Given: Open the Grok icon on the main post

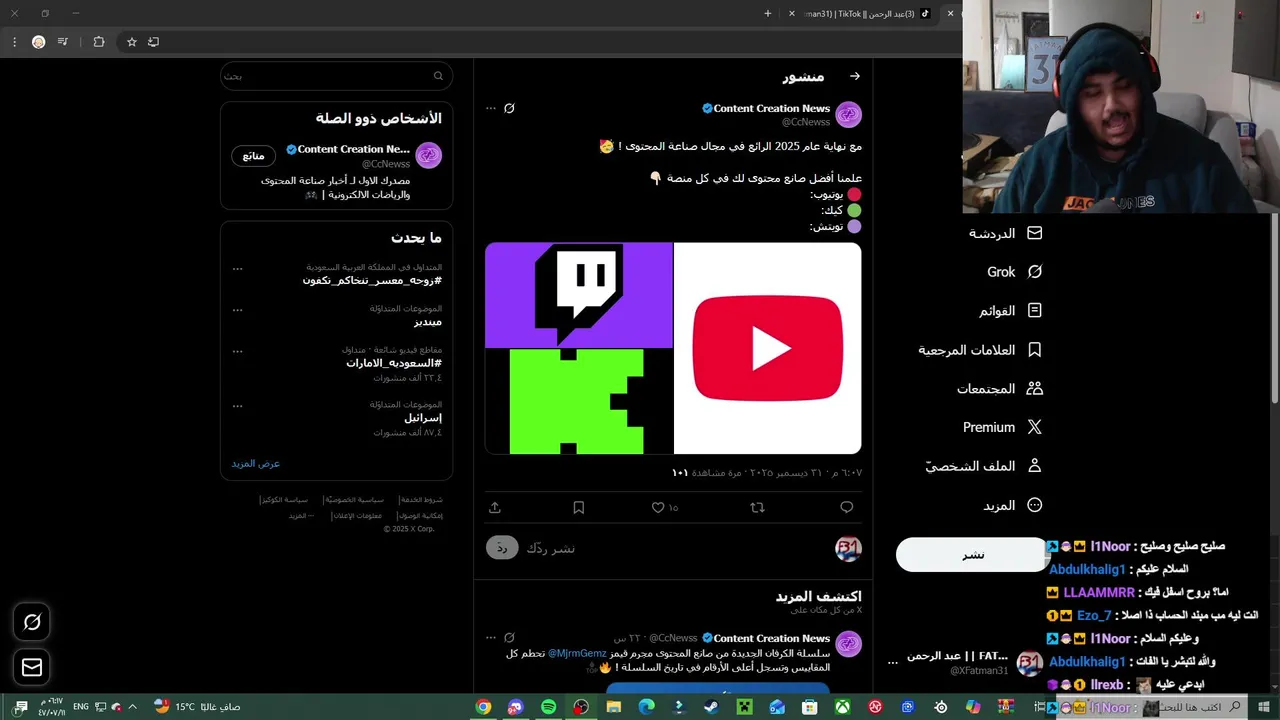Looking at the screenshot, I should click(509, 108).
